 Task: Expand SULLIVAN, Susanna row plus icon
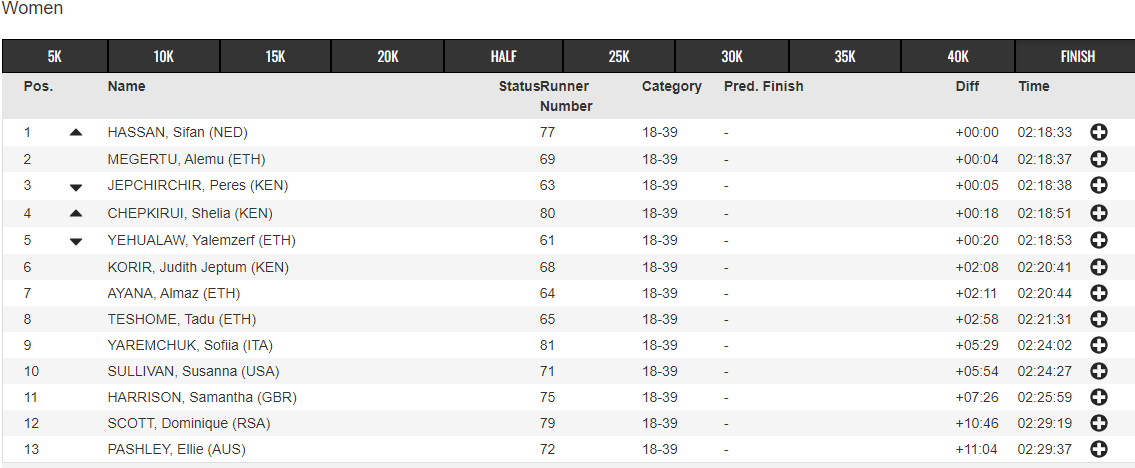click(x=1098, y=371)
